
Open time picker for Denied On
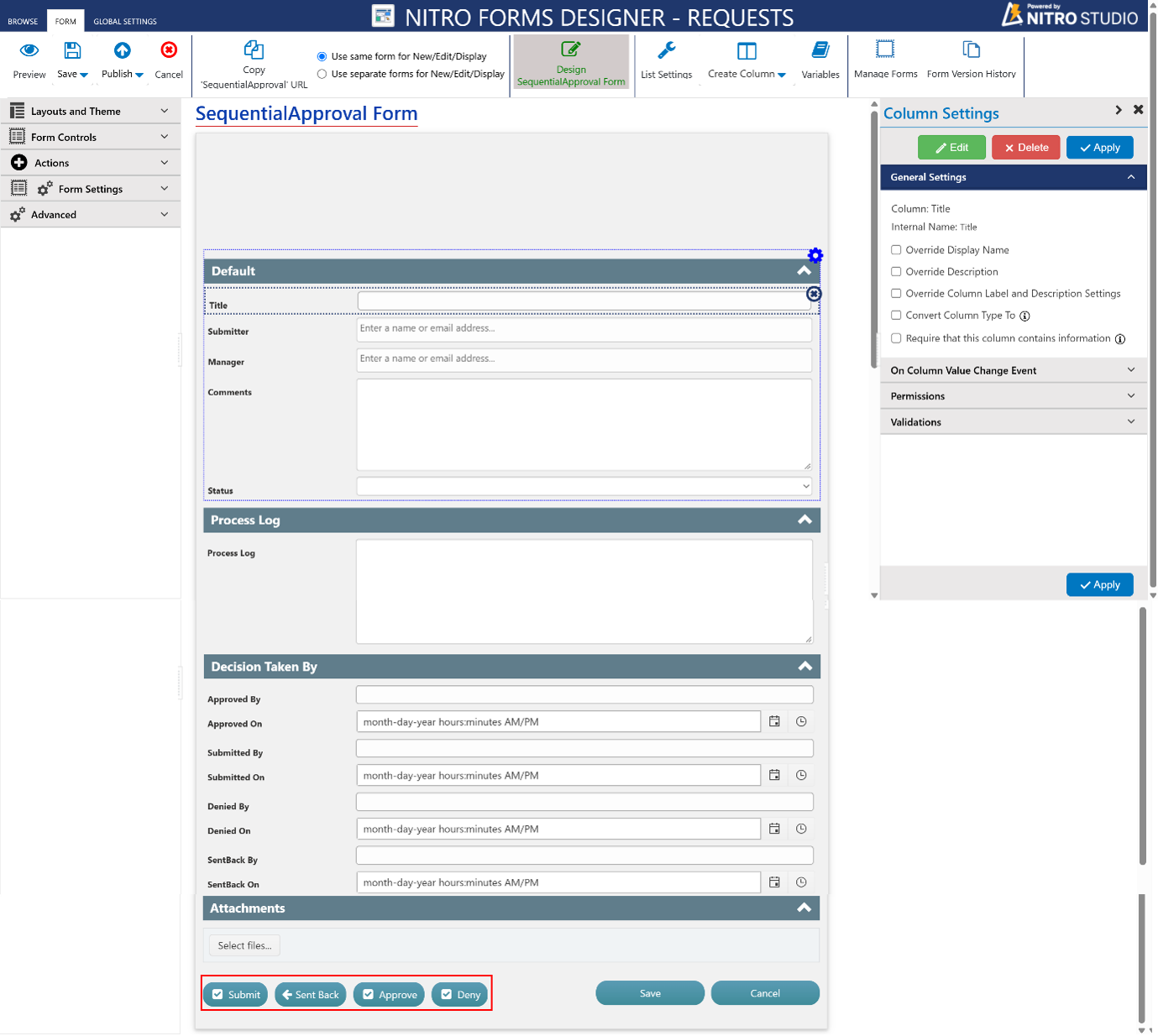801,829
